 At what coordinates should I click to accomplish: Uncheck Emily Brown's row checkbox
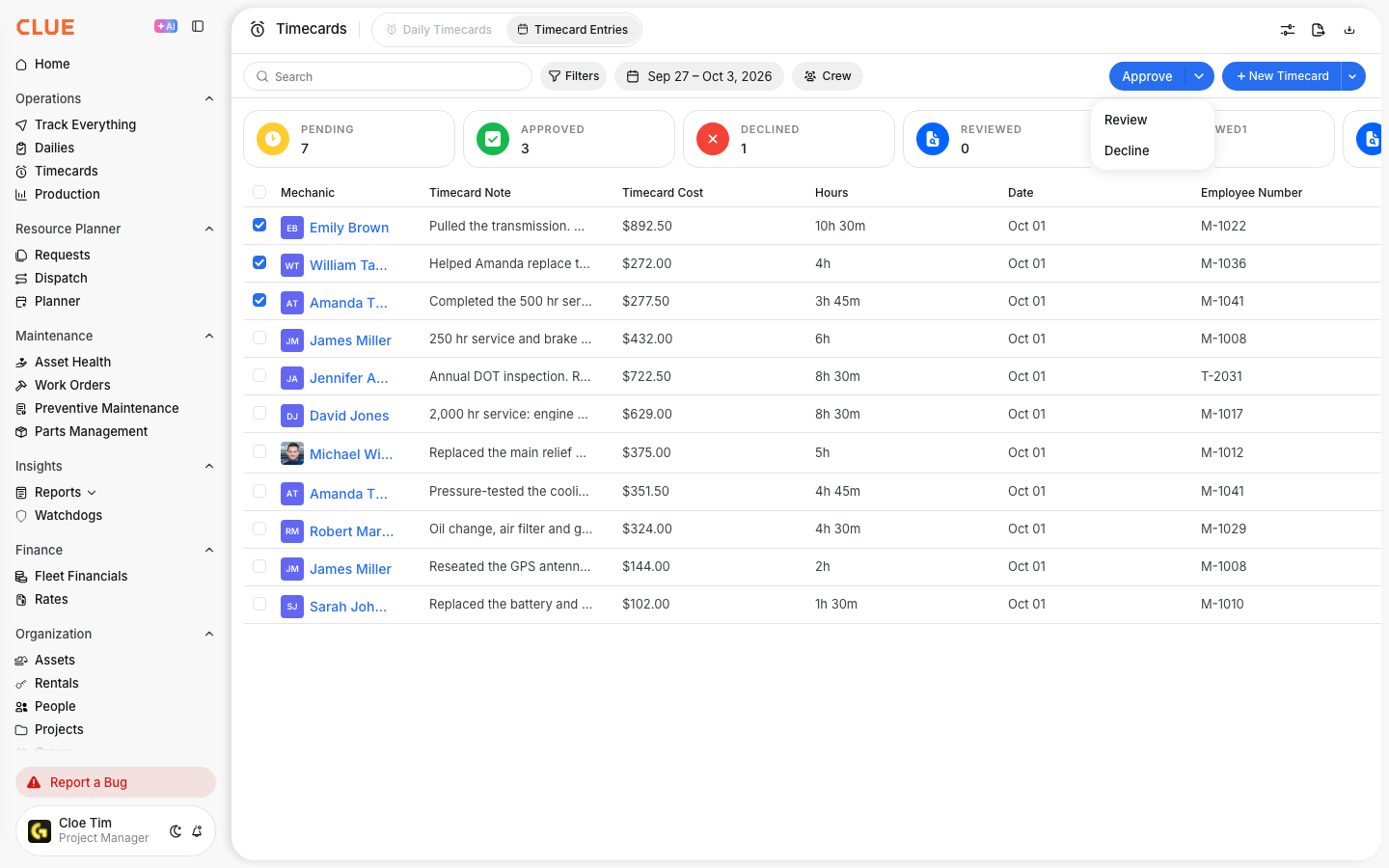click(x=259, y=225)
